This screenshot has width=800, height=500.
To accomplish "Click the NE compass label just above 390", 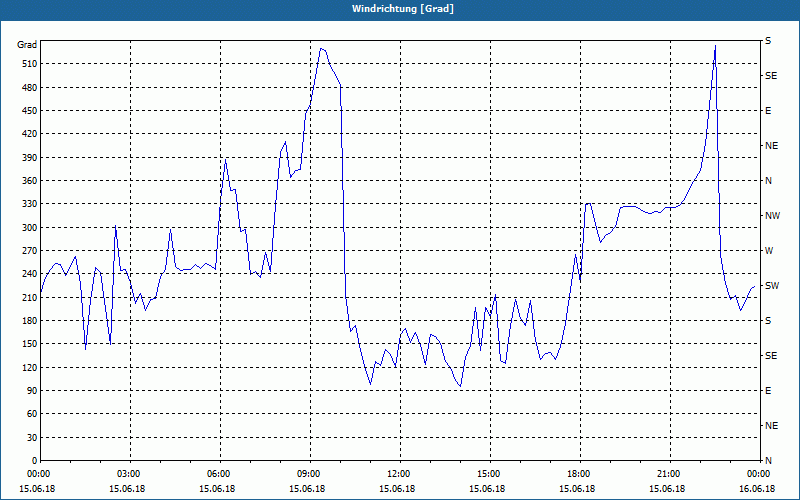I will [x=771, y=146].
